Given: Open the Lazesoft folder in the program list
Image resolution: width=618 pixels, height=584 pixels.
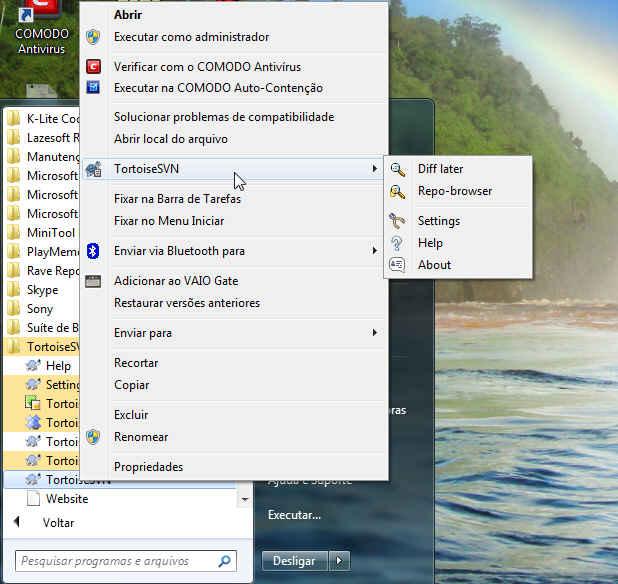Looking at the screenshot, I should [x=43, y=138].
